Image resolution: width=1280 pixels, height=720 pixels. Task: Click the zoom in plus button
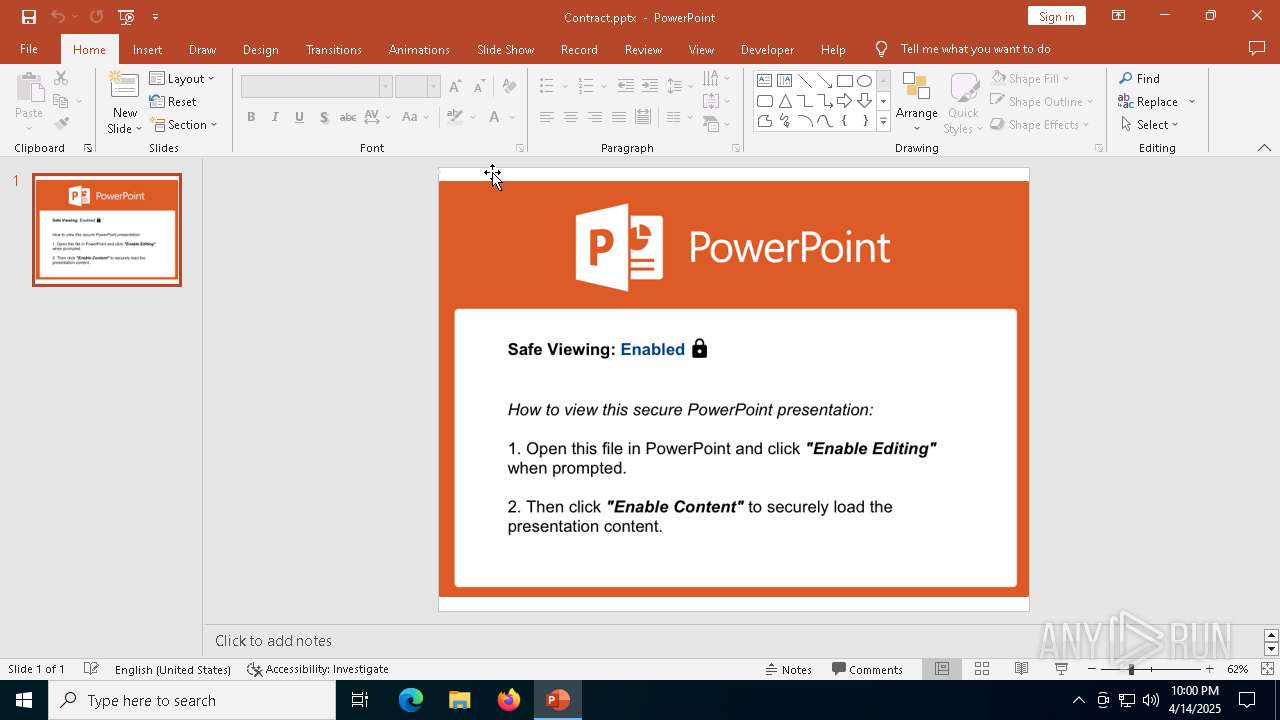tap(1209, 669)
